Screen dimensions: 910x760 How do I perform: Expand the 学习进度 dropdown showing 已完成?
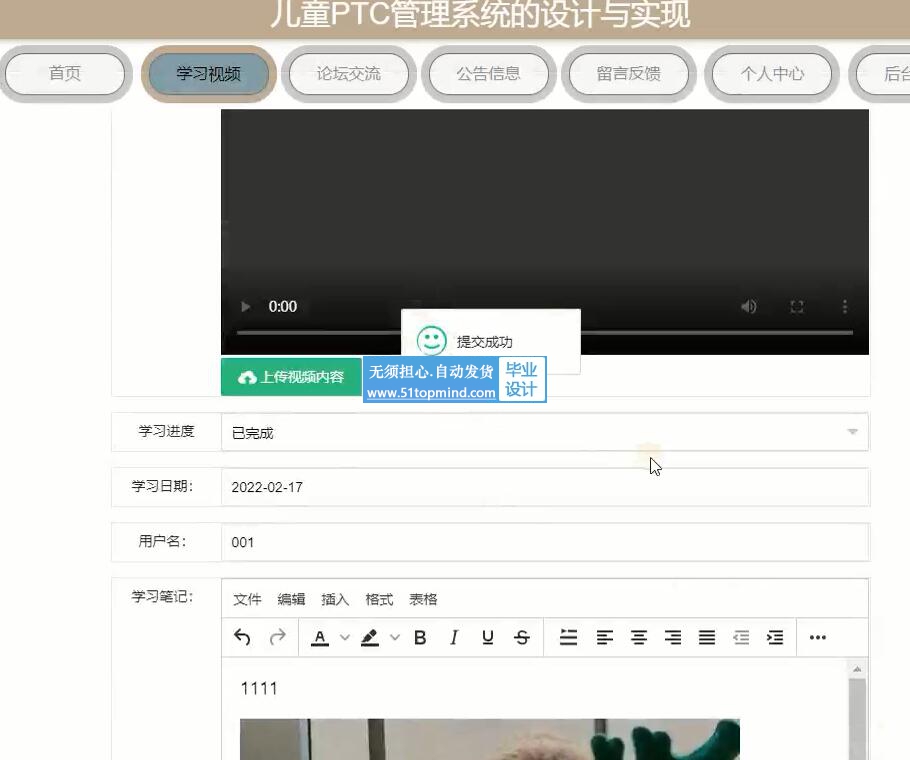(545, 432)
